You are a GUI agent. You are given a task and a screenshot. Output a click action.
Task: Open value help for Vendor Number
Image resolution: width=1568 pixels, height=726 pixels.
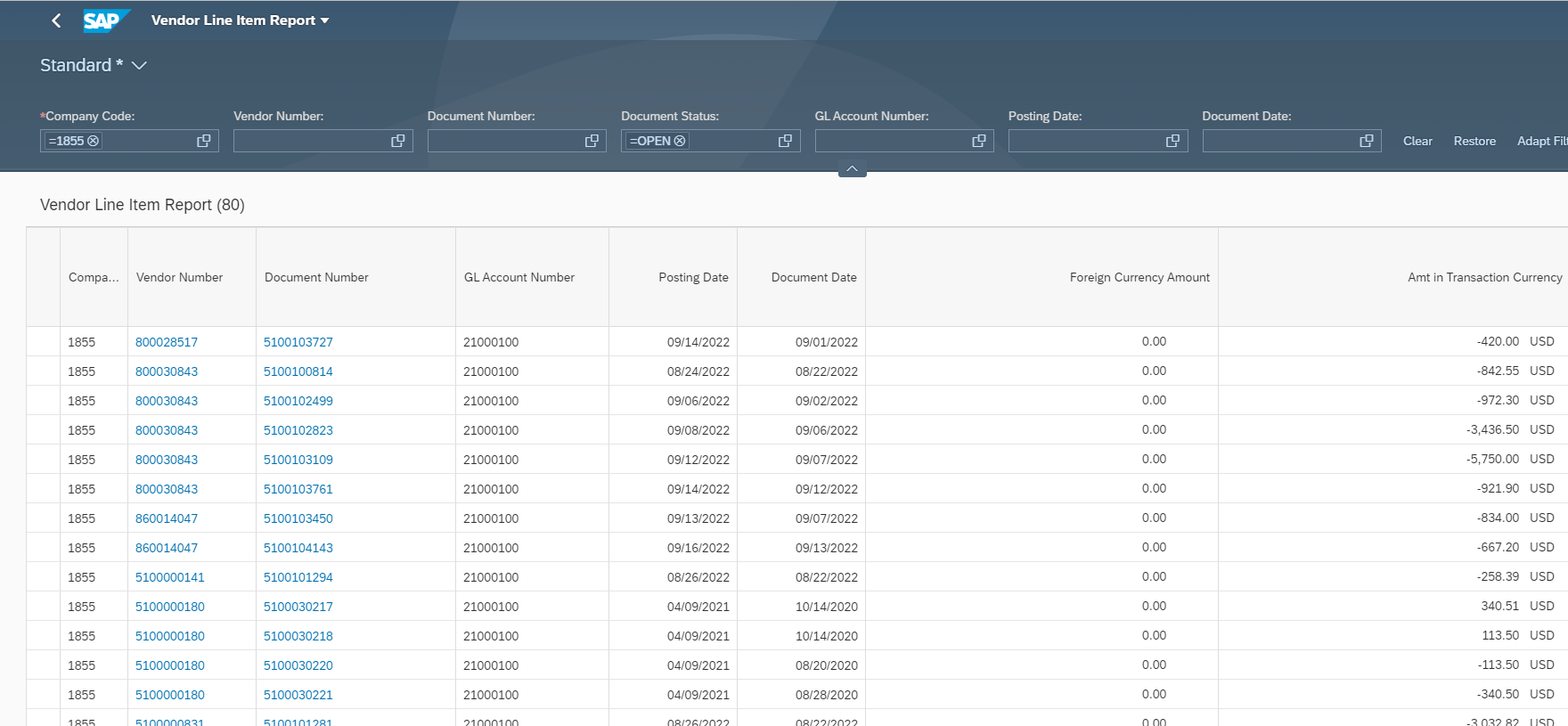click(x=397, y=141)
